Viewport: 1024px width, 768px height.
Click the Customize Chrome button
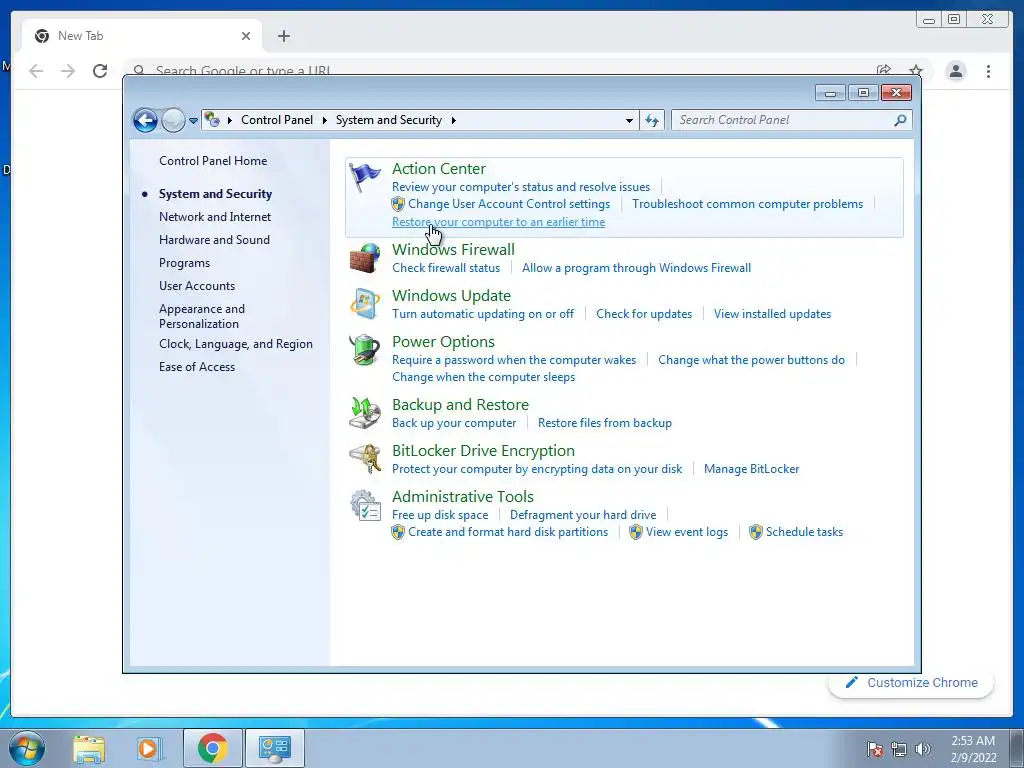911,682
